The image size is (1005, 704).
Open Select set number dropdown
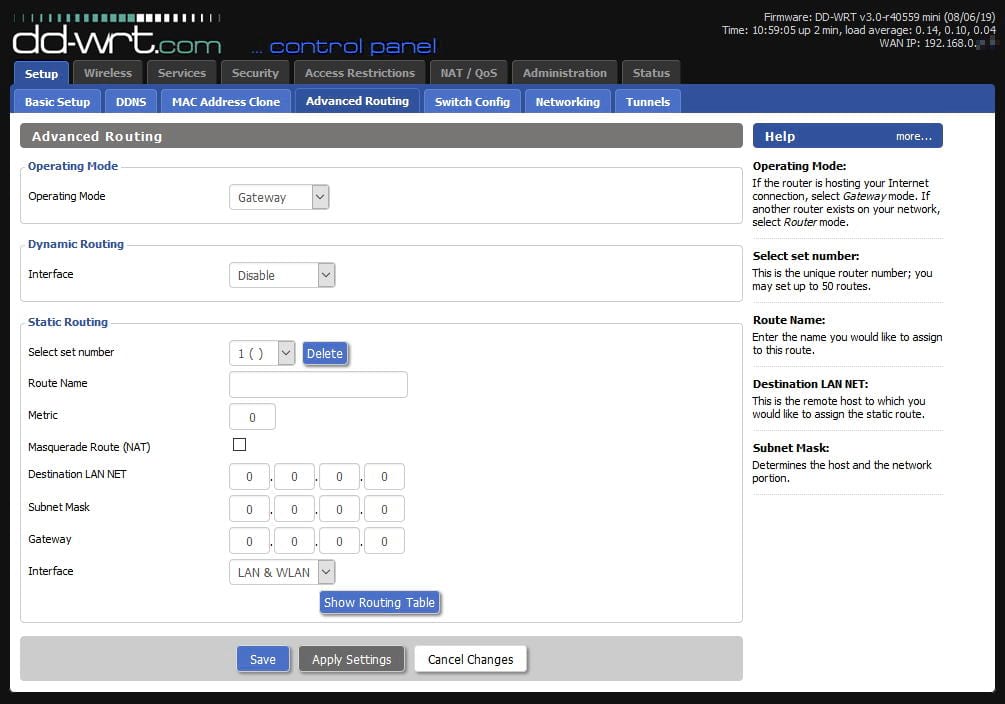pyautogui.click(x=262, y=353)
